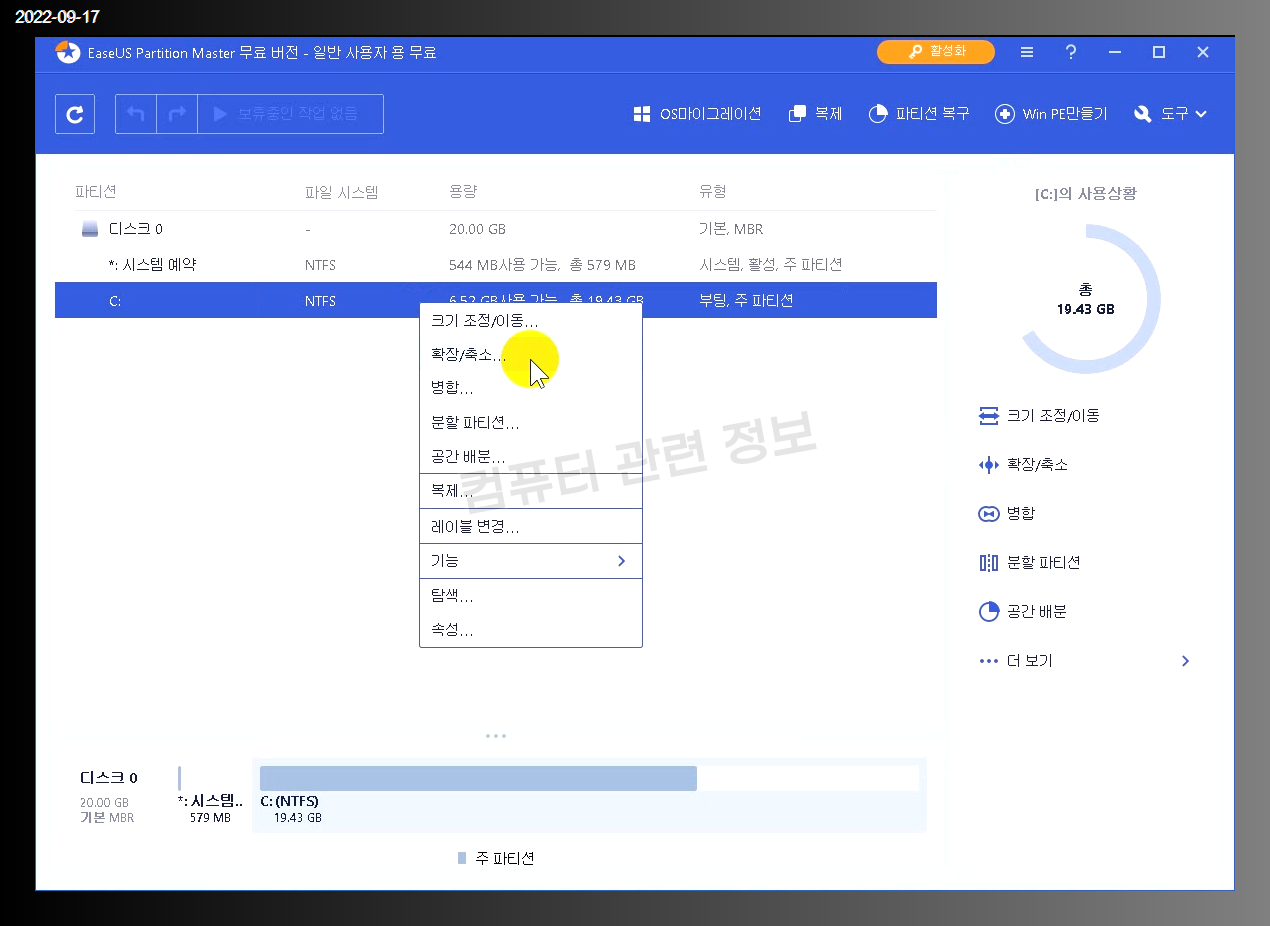Expand the 도구 tools dropdown
Screen dimensions: 1270x926
pos(1171,114)
